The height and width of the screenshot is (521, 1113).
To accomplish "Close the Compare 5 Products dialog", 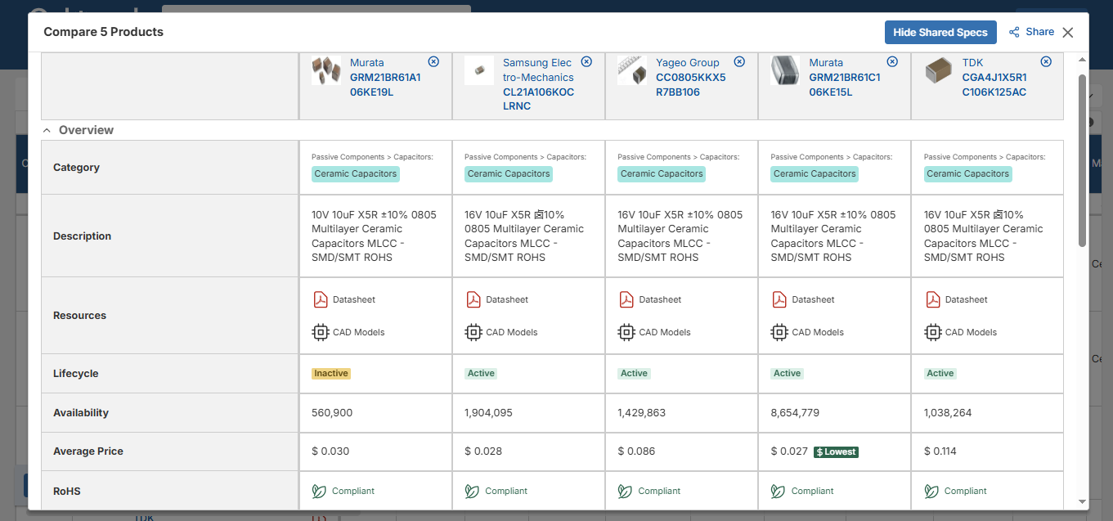I will pyautogui.click(x=1068, y=33).
